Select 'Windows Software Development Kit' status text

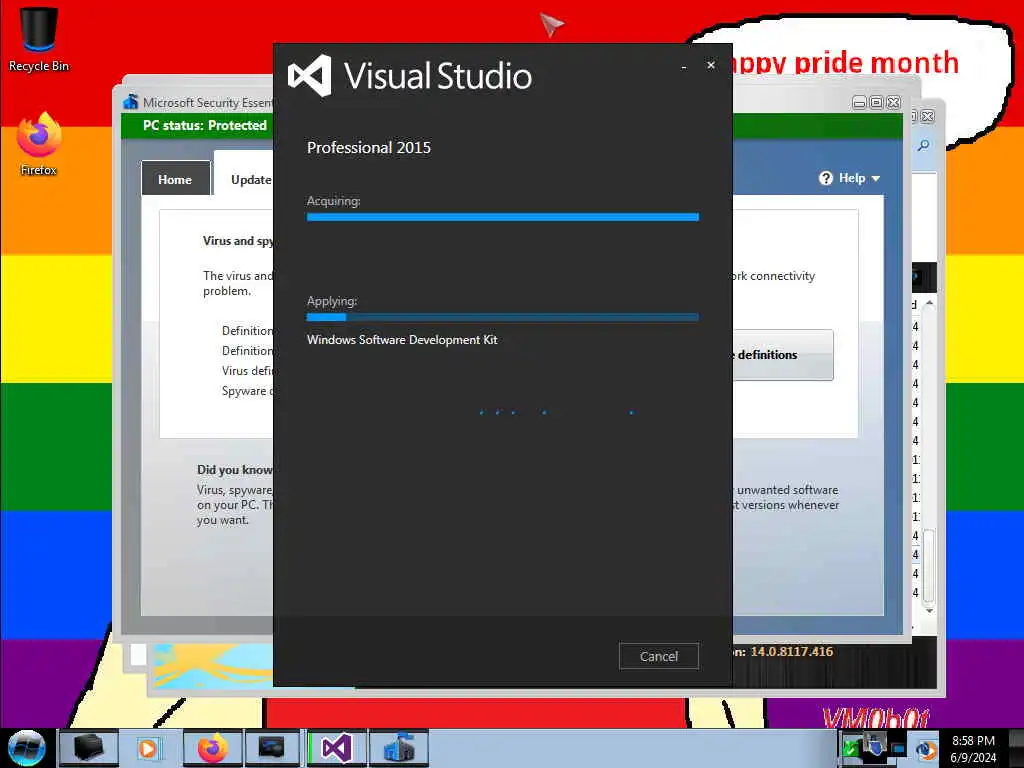pos(402,340)
